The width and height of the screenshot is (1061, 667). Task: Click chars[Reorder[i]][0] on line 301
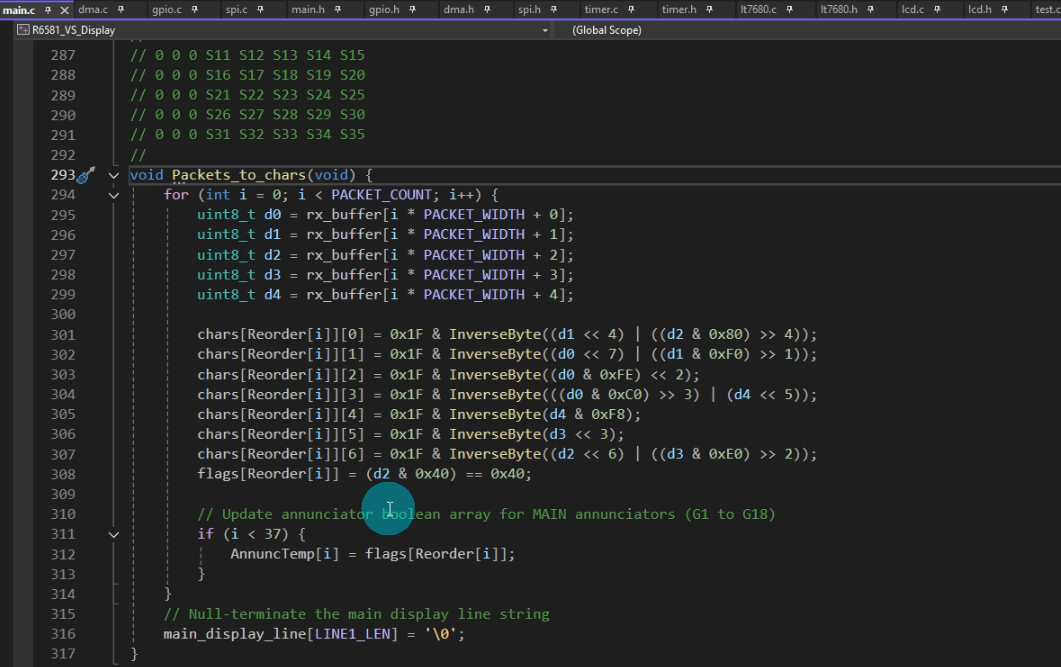(281, 334)
